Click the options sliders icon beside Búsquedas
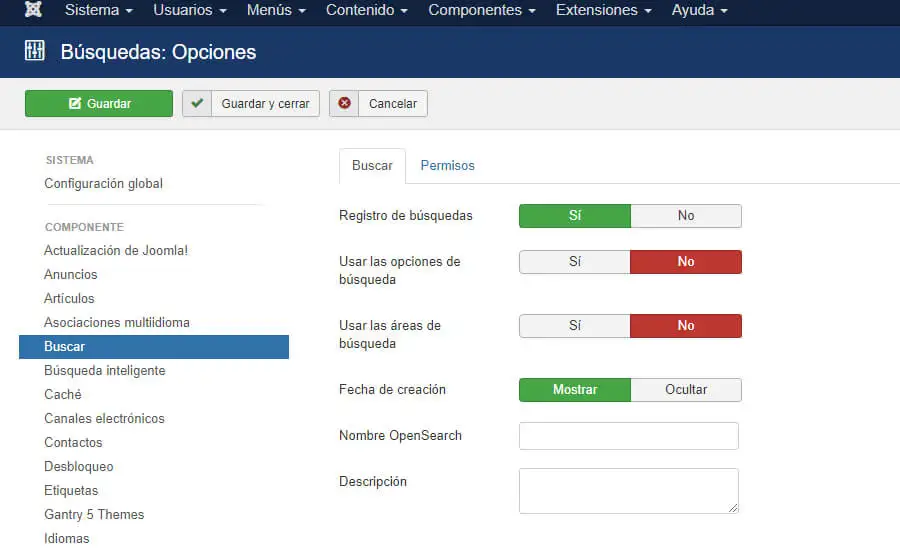900x548 pixels. point(34,50)
